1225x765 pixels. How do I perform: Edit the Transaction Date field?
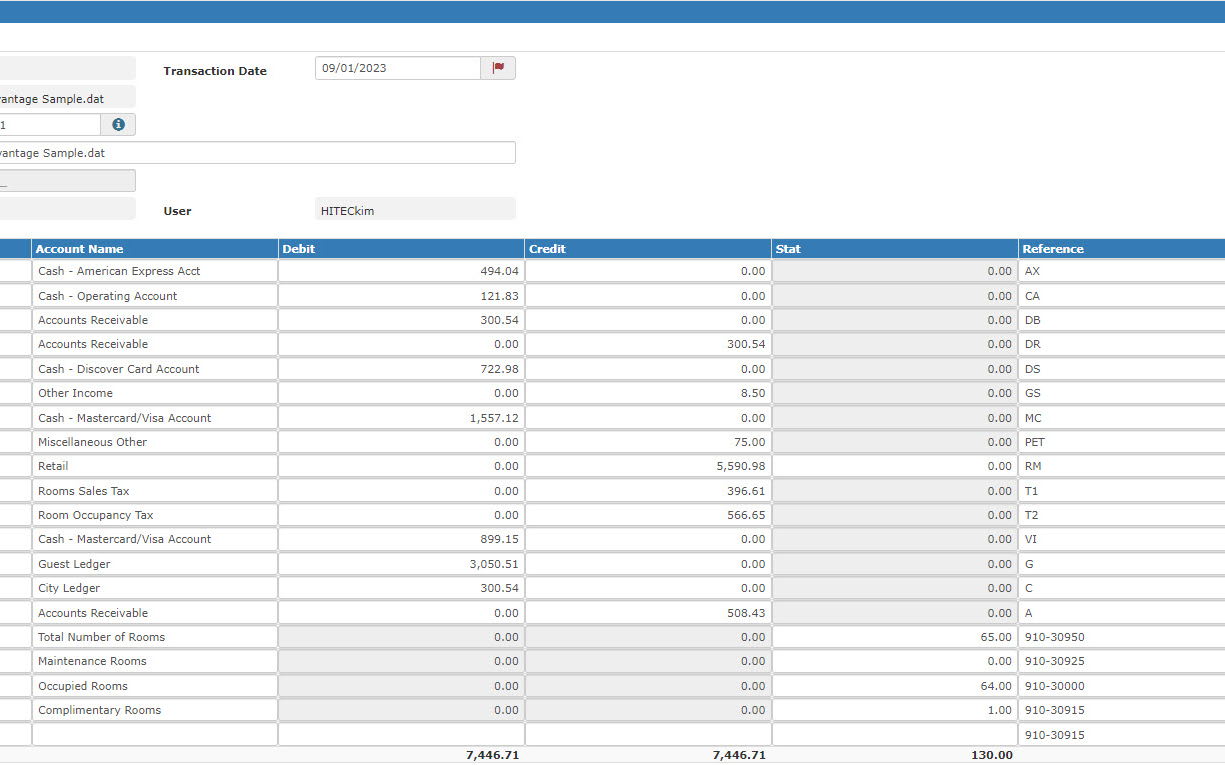[398, 68]
